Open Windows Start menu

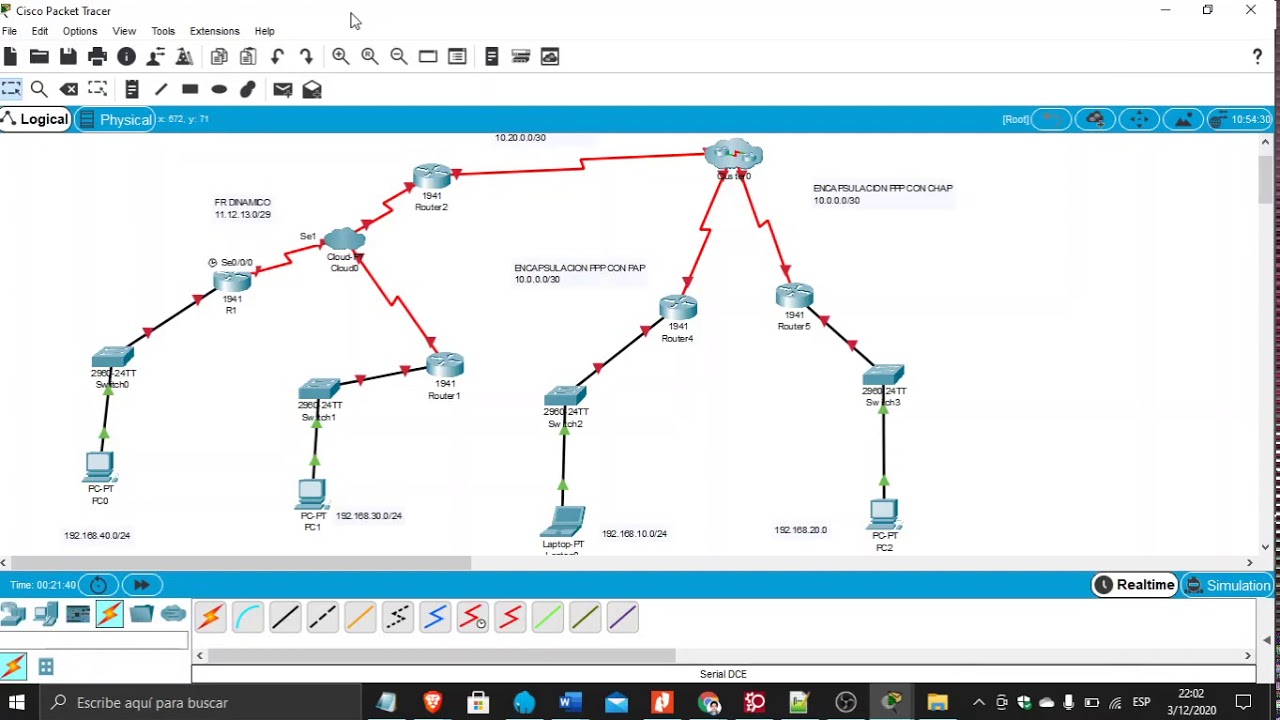(x=17, y=702)
